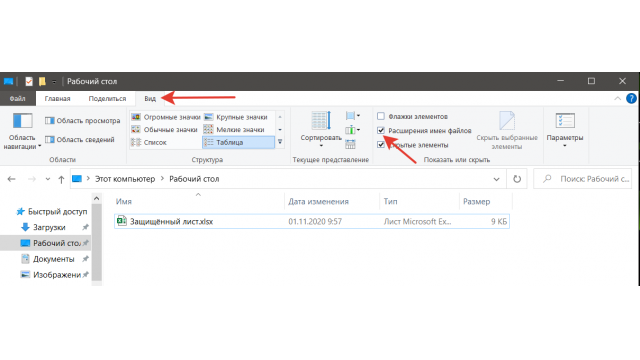Toggle Скрытые элементы checkbox

point(381,145)
